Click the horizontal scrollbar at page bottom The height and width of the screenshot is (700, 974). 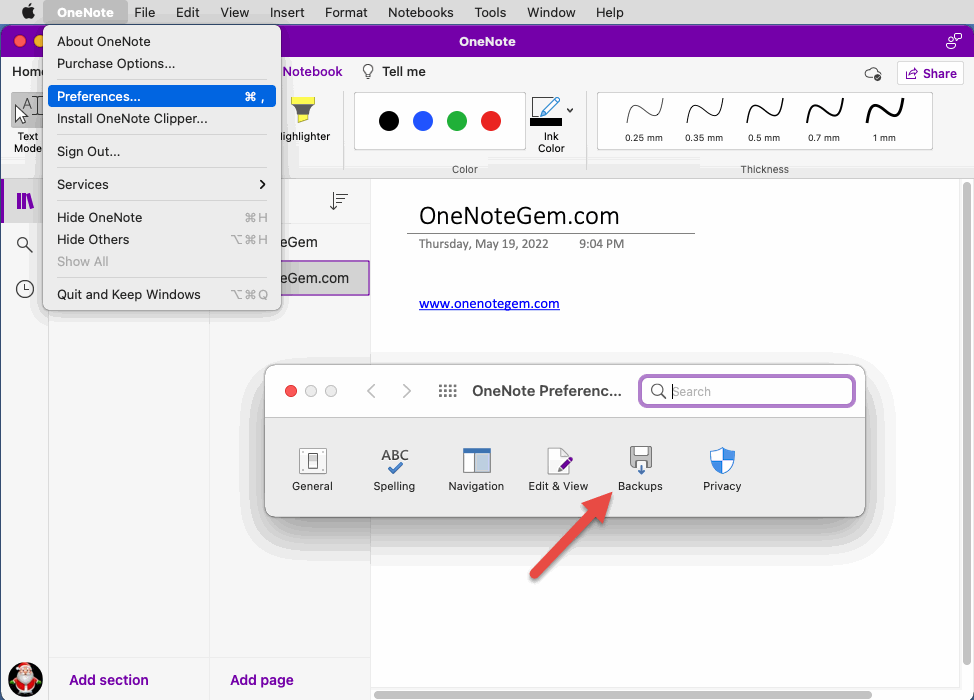point(622,694)
